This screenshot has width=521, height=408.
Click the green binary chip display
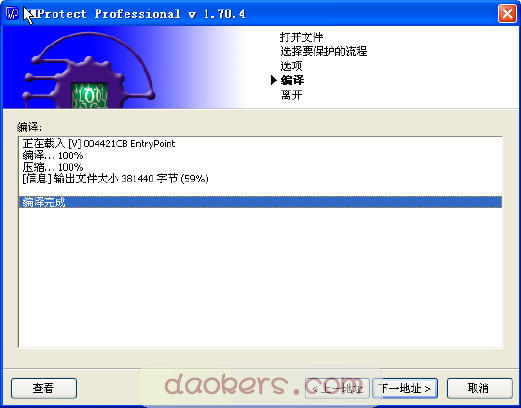(90, 95)
